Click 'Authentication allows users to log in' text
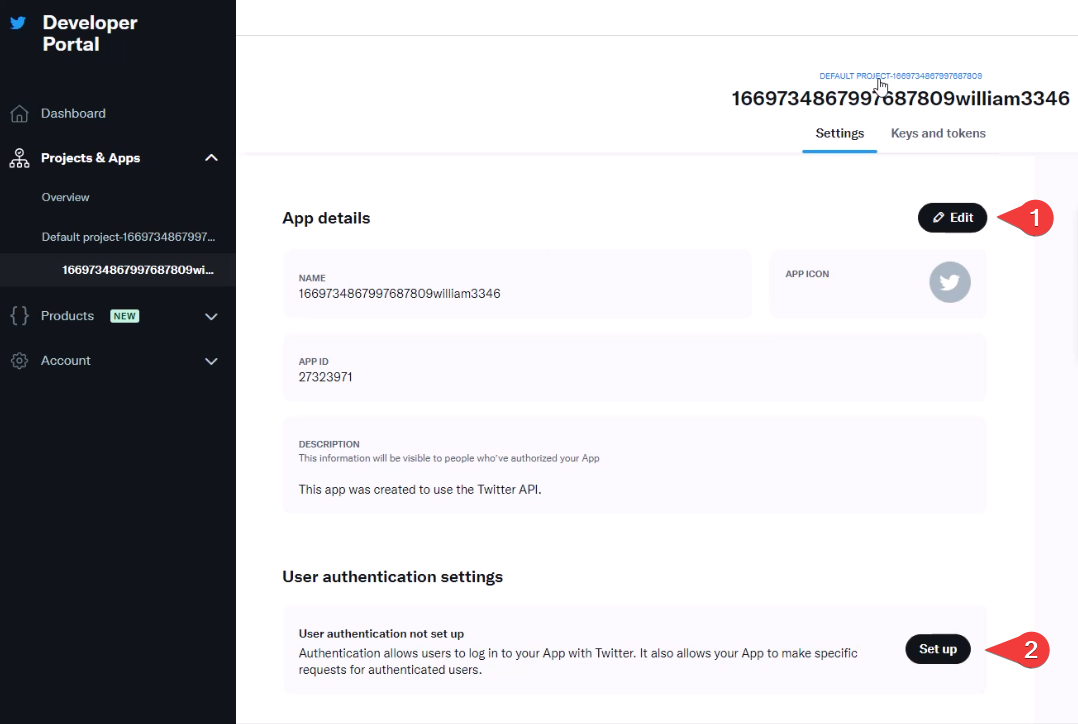The image size is (1078, 724). pyautogui.click(x=578, y=661)
